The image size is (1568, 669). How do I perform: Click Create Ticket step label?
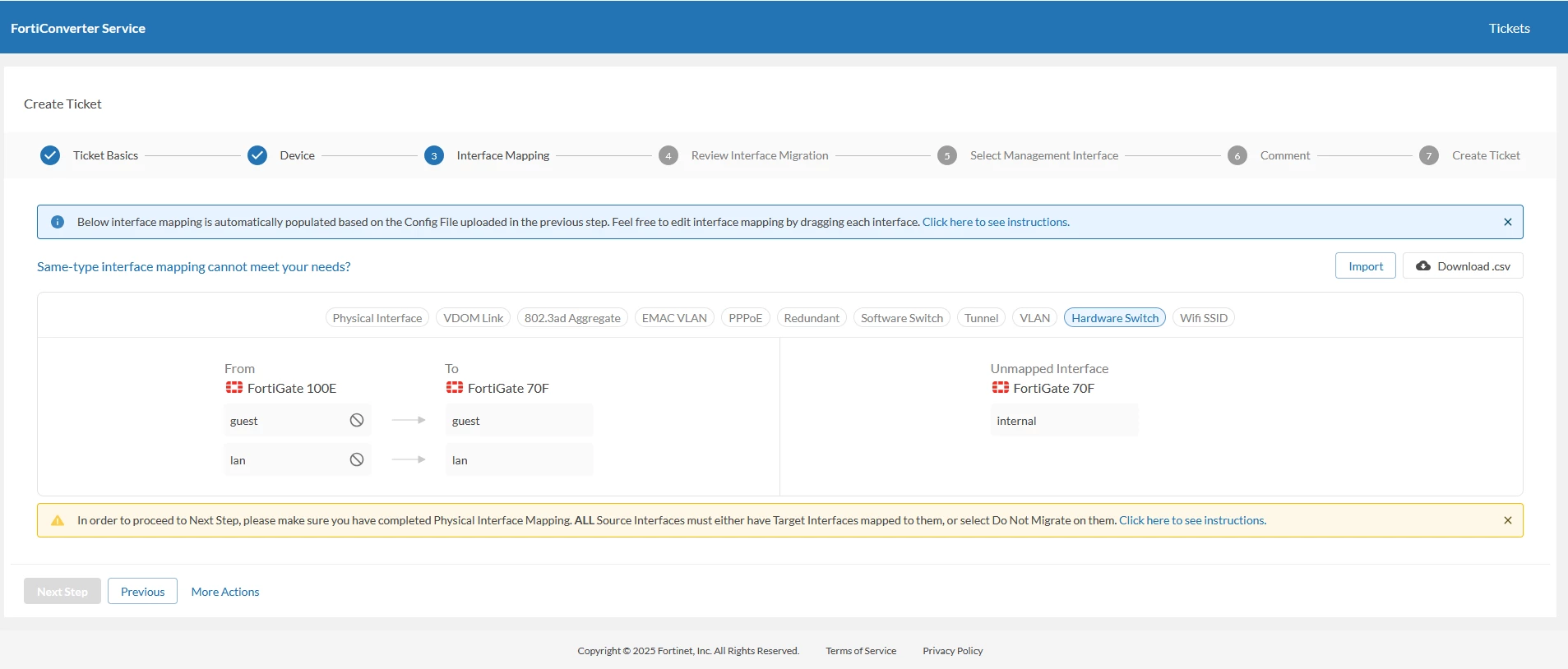pos(1486,155)
